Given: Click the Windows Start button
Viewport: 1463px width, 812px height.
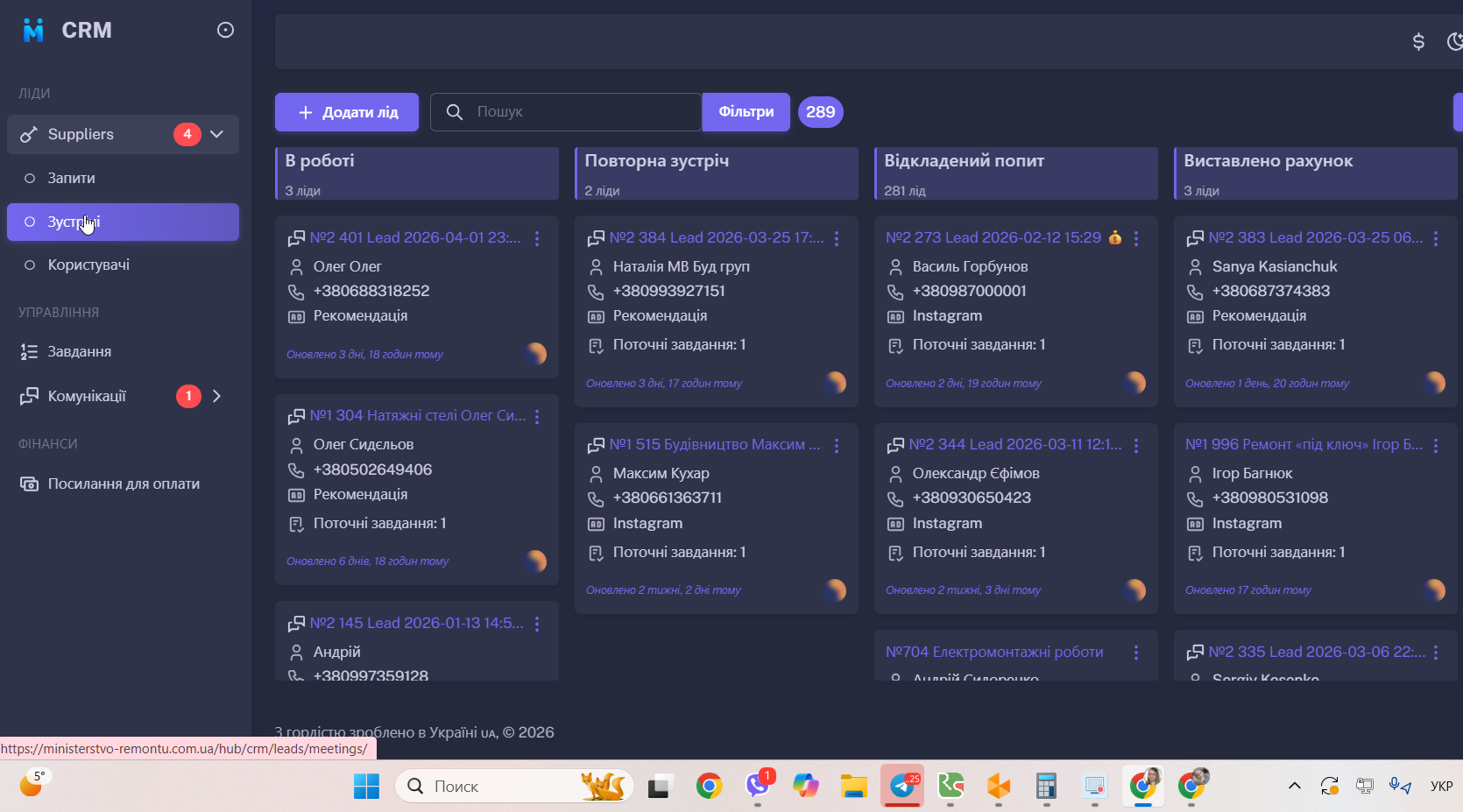Looking at the screenshot, I should (x=366, y=787).
